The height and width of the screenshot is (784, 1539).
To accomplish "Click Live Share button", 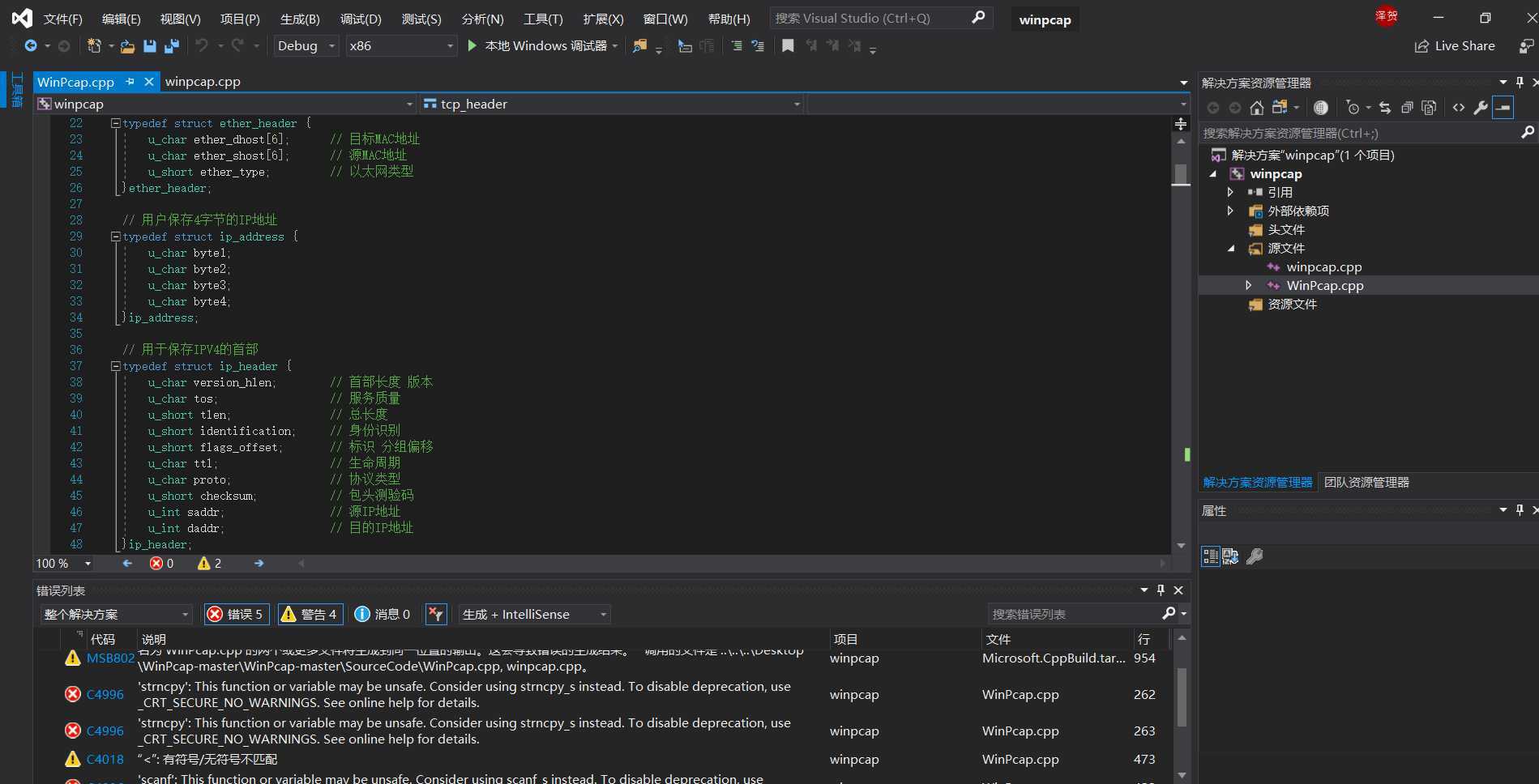I will [x=1455, y=46].
